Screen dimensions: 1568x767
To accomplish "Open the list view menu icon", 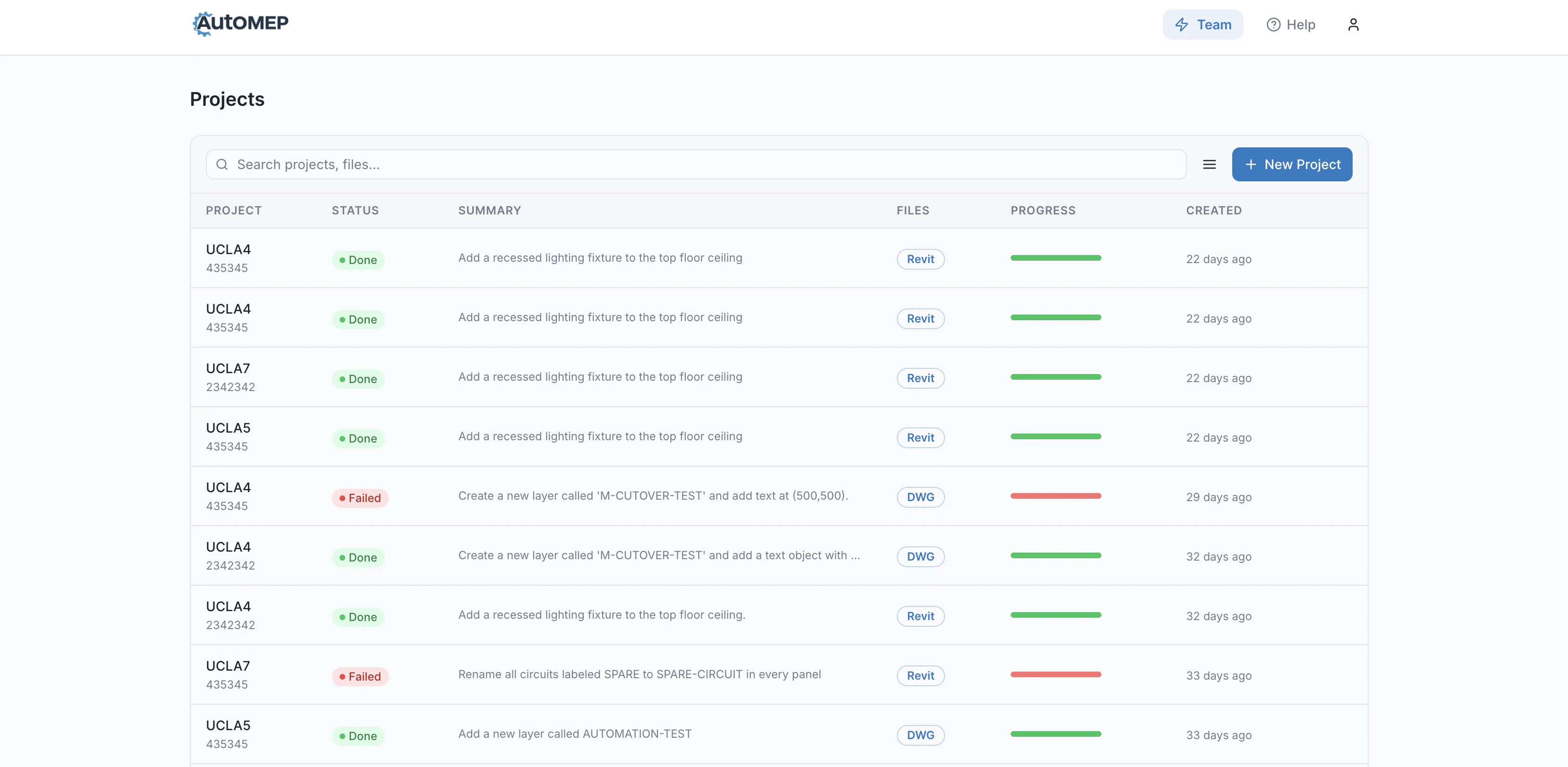I will coord(1209,164).
